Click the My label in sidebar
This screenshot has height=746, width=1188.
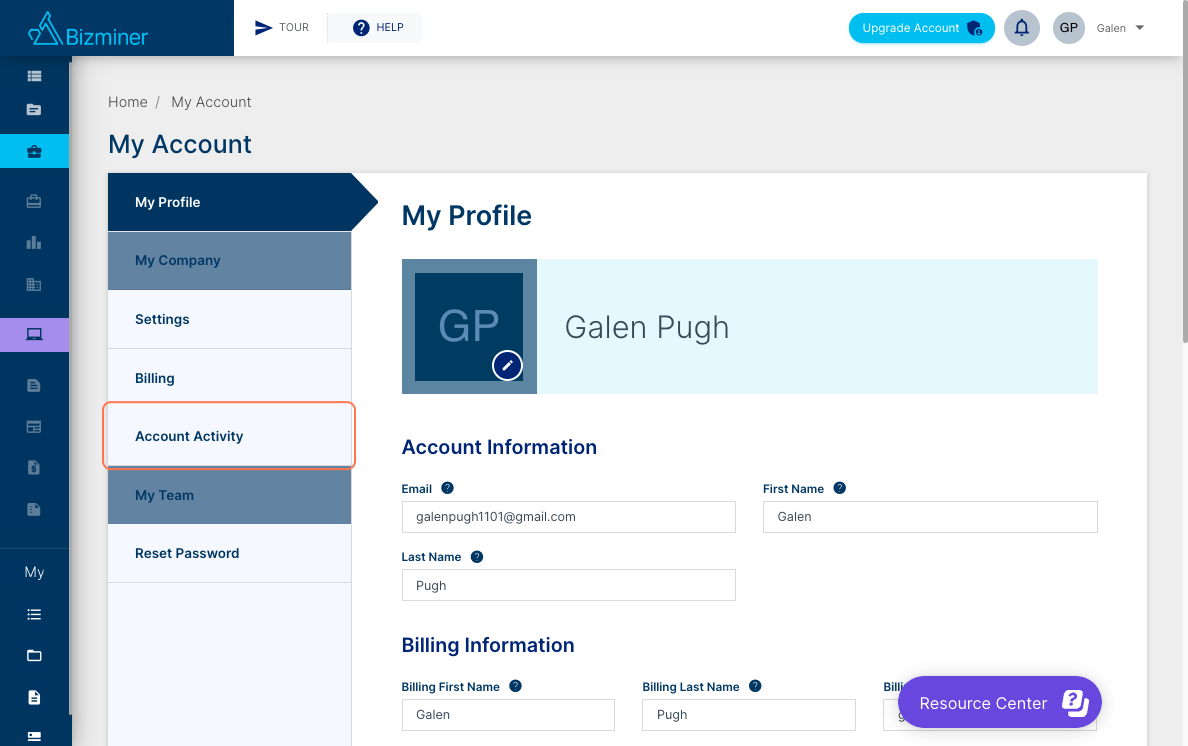pos(34,572)
